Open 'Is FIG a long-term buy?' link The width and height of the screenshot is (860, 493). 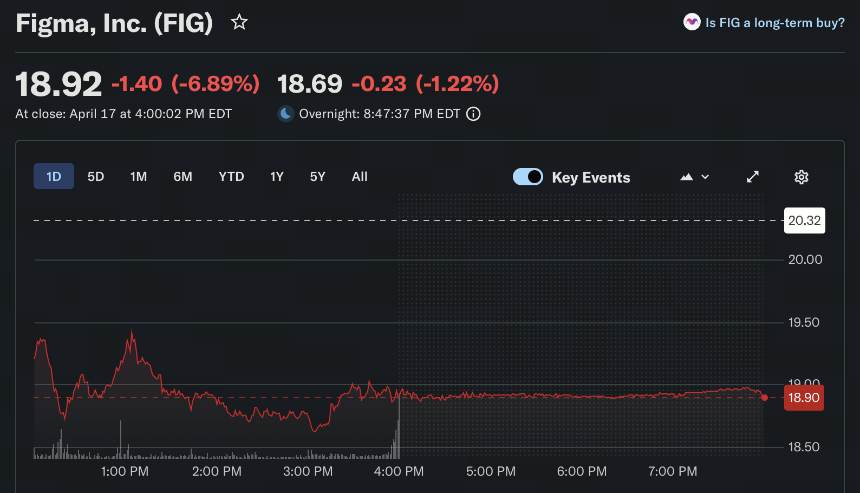(774, 22)
